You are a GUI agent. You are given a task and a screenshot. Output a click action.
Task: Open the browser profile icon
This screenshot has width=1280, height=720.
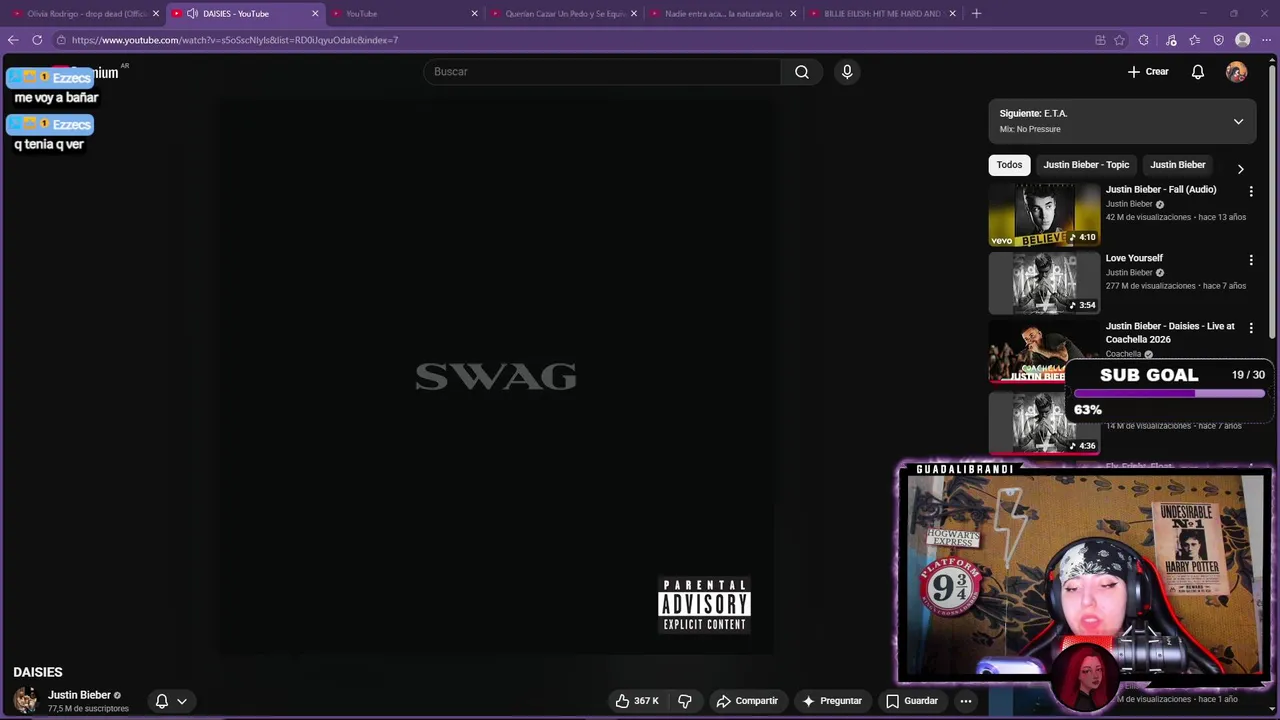1243,40
